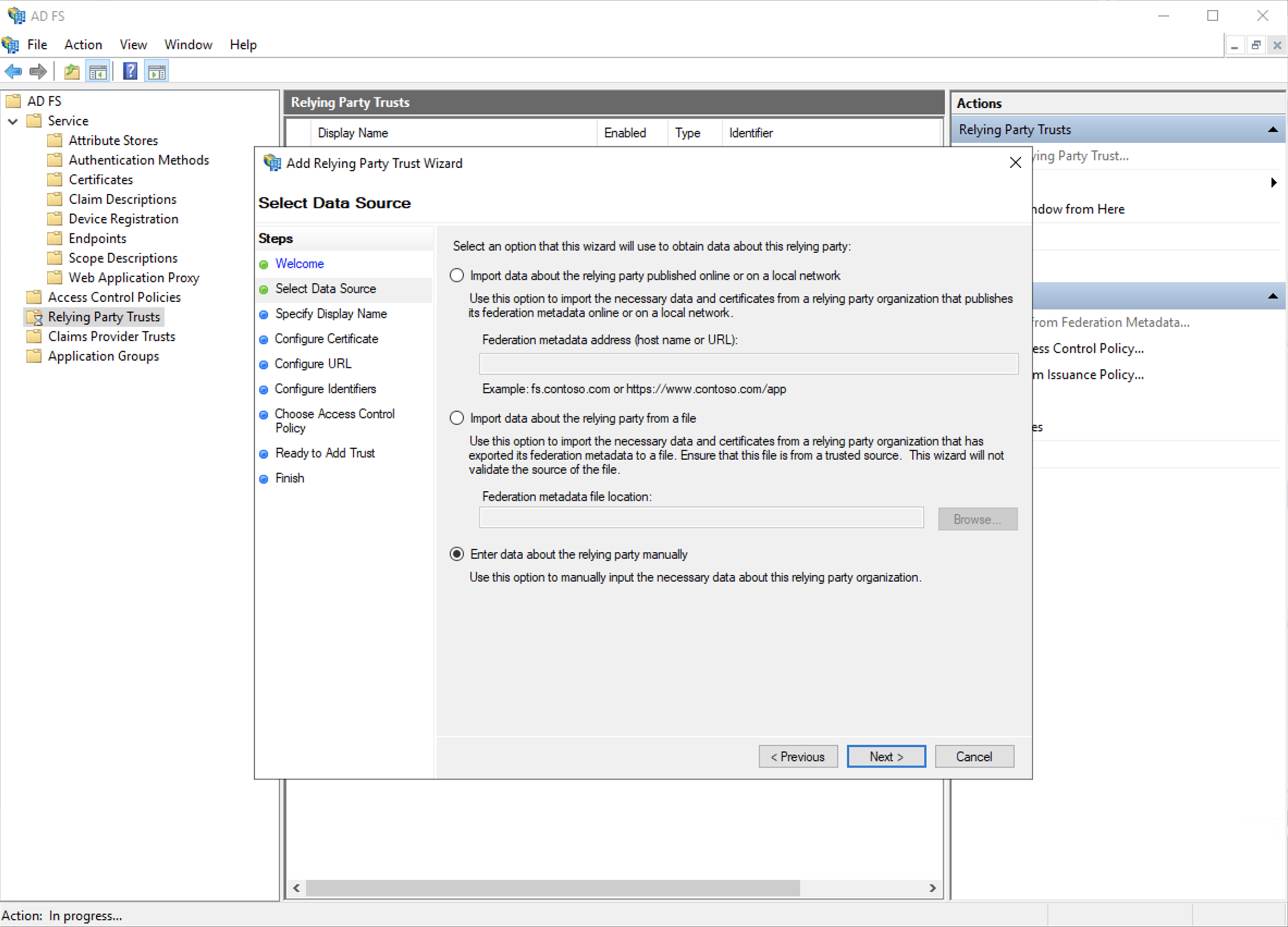Toggle the Show/Hide Action Pane icon
1288x927 pixels.
(157, 71)
